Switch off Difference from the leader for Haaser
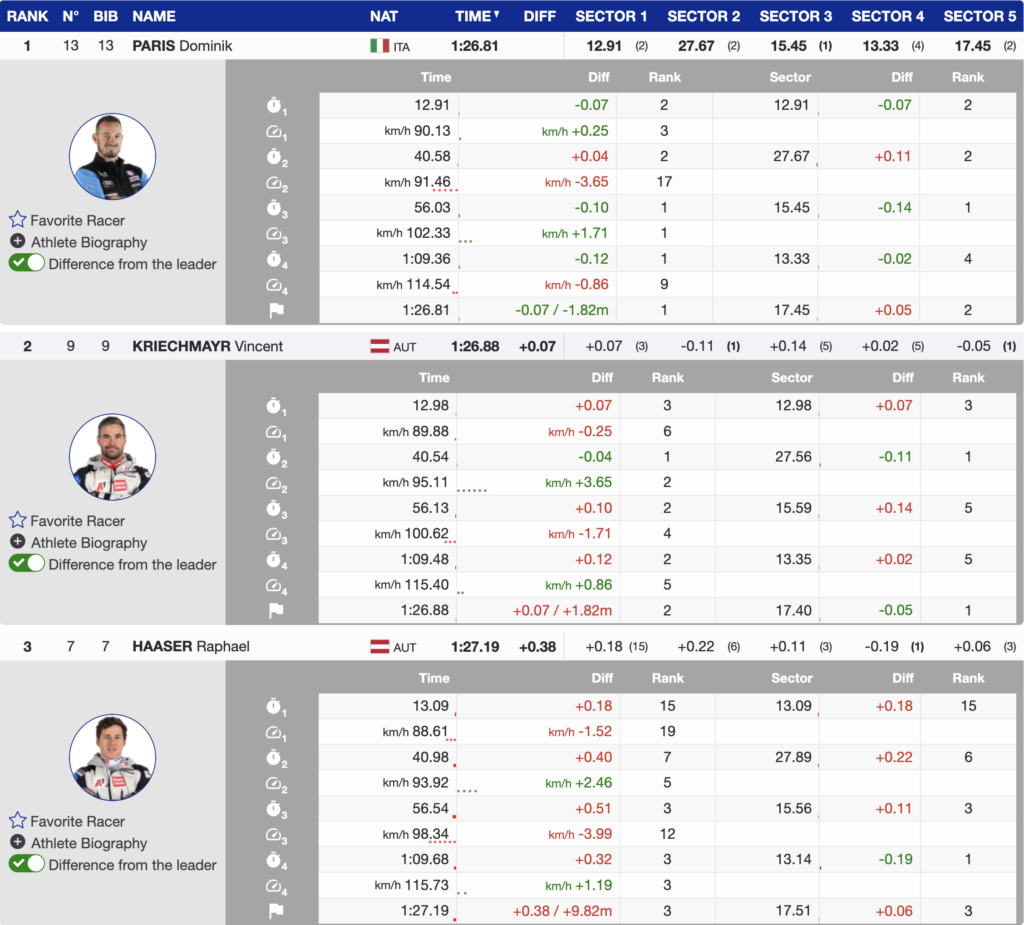1024x925 pixels. pyautogui.click(x=27, y=864)
